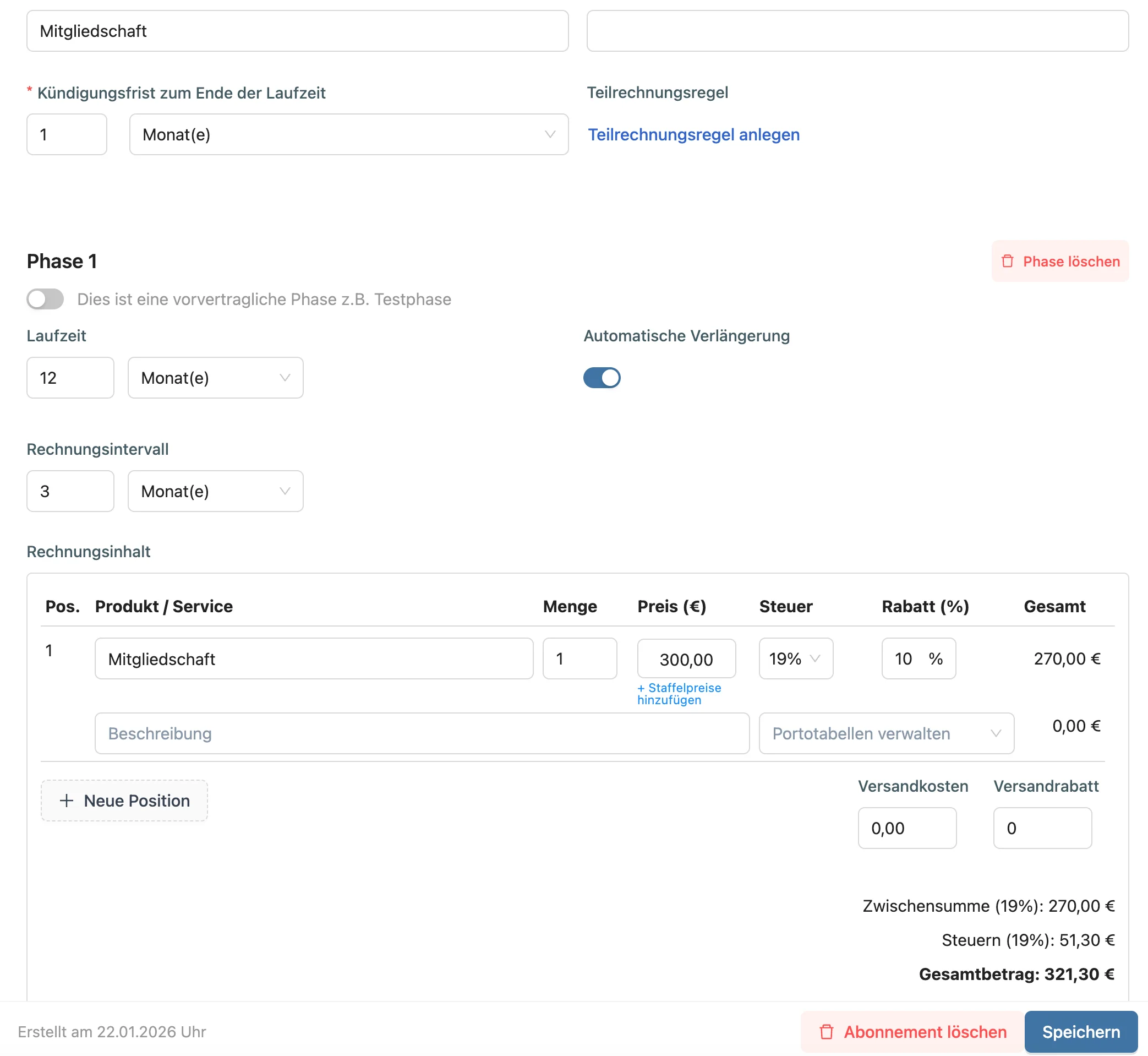Viewport: 1148px width, 1056px height.
Task: Click the Versandrabatt field
Action: pyautogui.click(x=1042, y=828)
